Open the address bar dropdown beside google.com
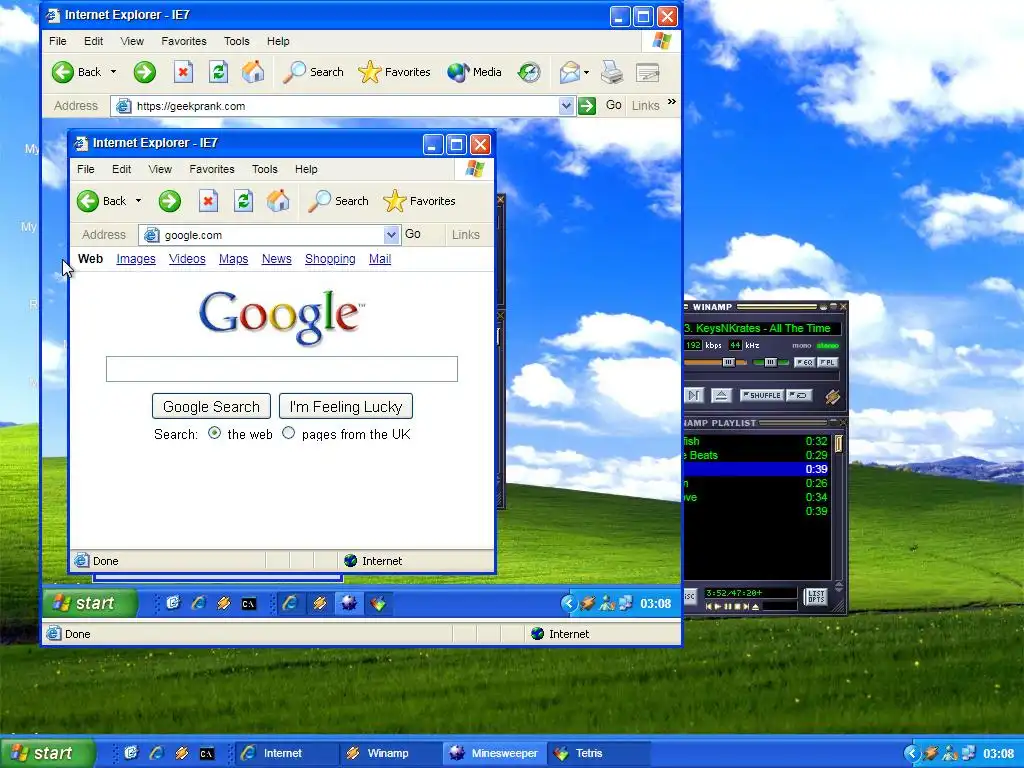Image resolution: width=1024 pixels, height=768 pixels. pyautogui.click(x=391, y=234)
